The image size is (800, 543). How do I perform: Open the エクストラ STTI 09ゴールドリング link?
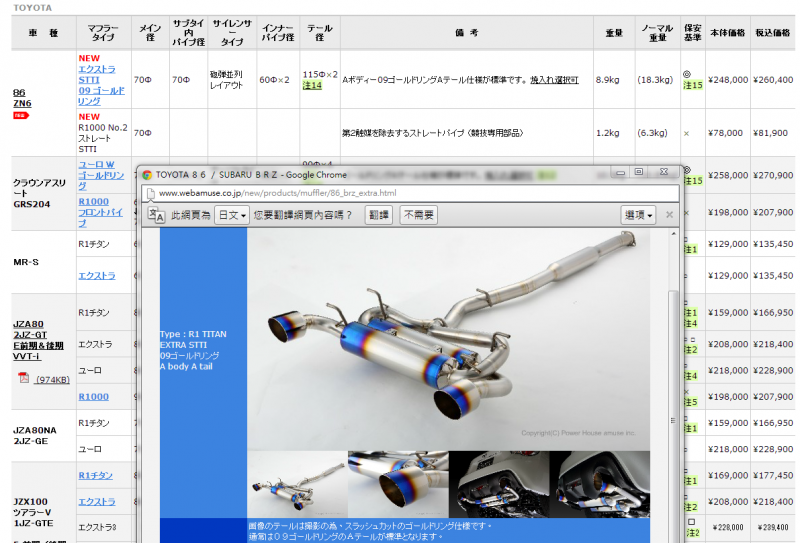coord(101,85)
